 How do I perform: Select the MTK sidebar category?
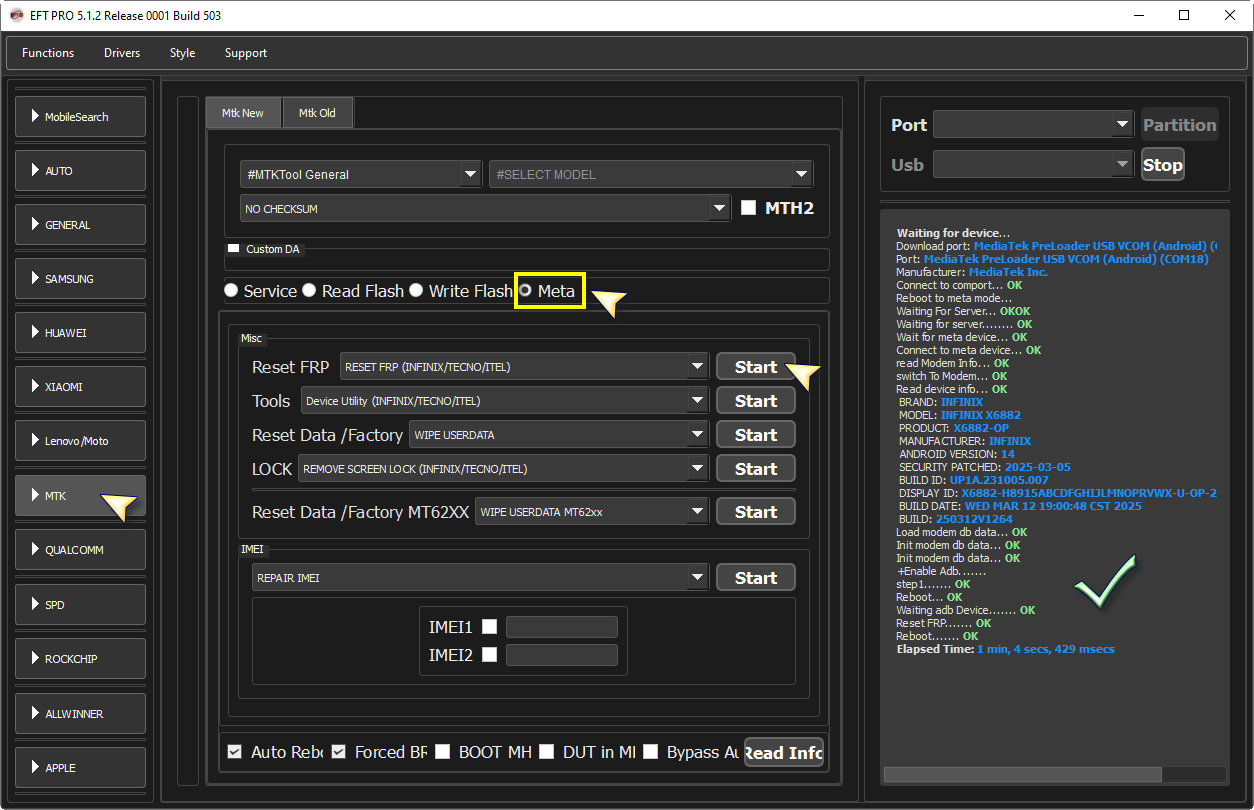click(x=81, y=496)
